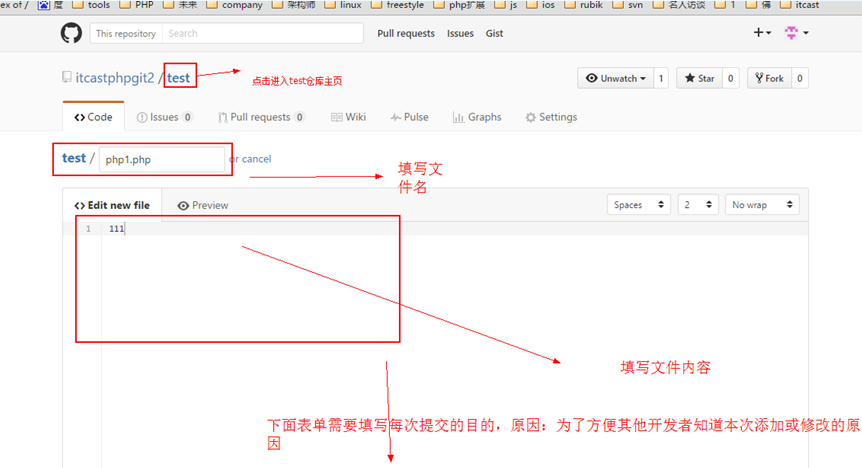Switch to the Code tab

click(93, 117)
